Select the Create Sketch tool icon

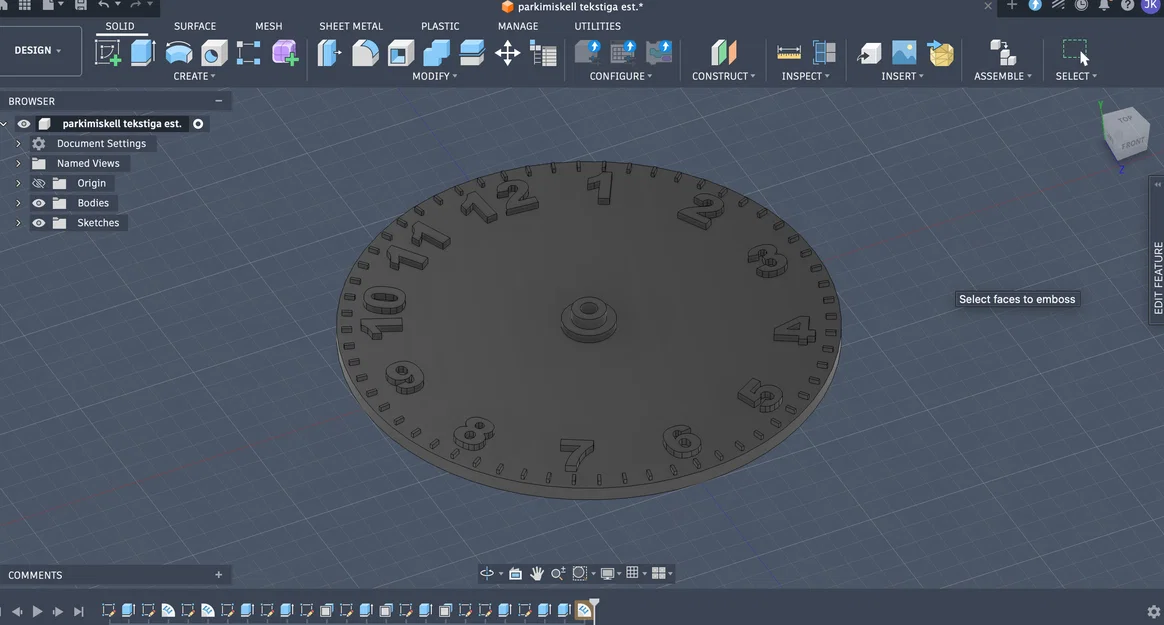(x=108, y=53)
